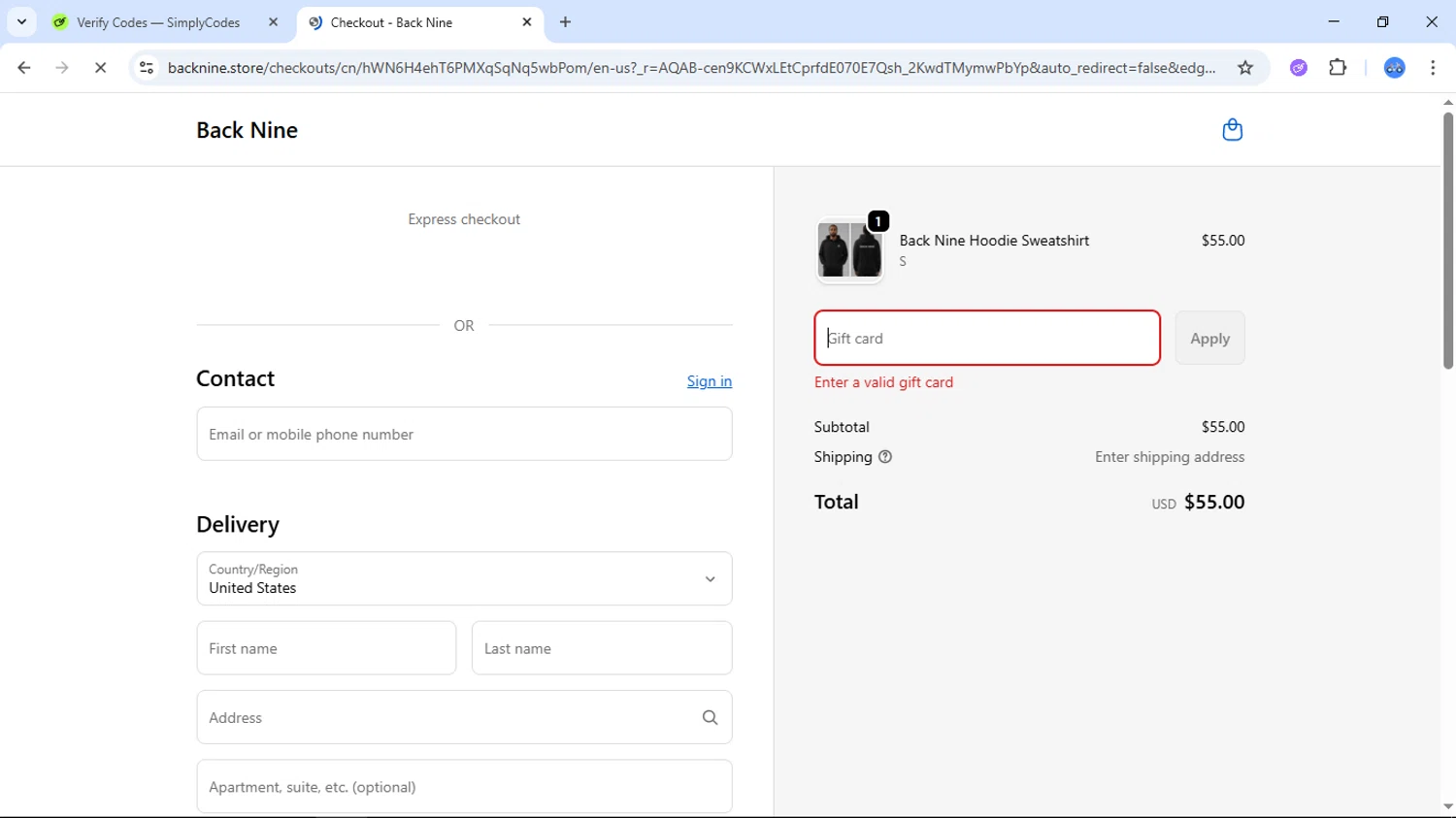This screenshot has height=818, width=1456.
Task: Click the Email or mobile phone number field
Action: 464,435
